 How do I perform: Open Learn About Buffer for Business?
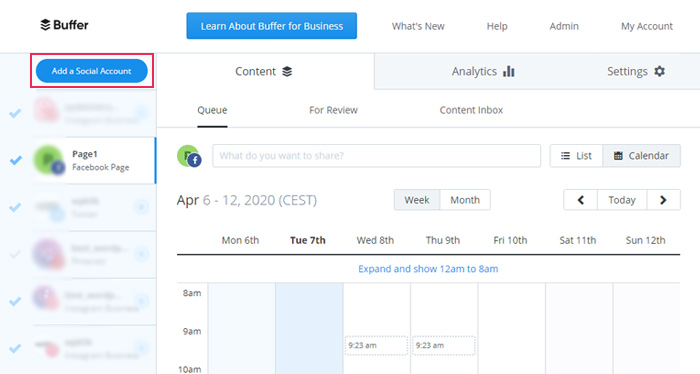tap(271, 26)
